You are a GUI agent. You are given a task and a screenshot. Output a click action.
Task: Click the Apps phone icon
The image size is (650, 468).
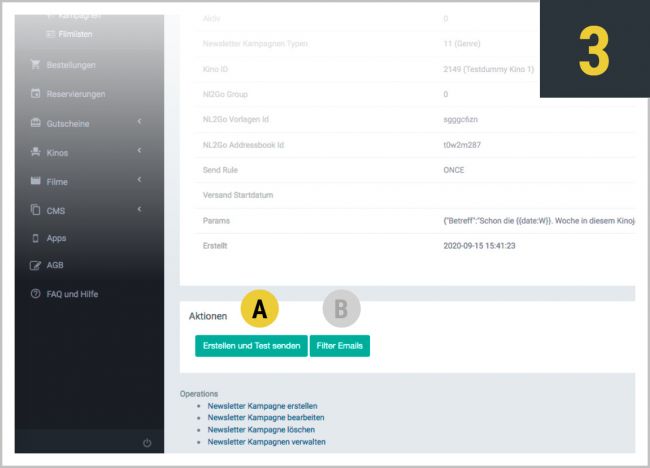tap(36, 238)
